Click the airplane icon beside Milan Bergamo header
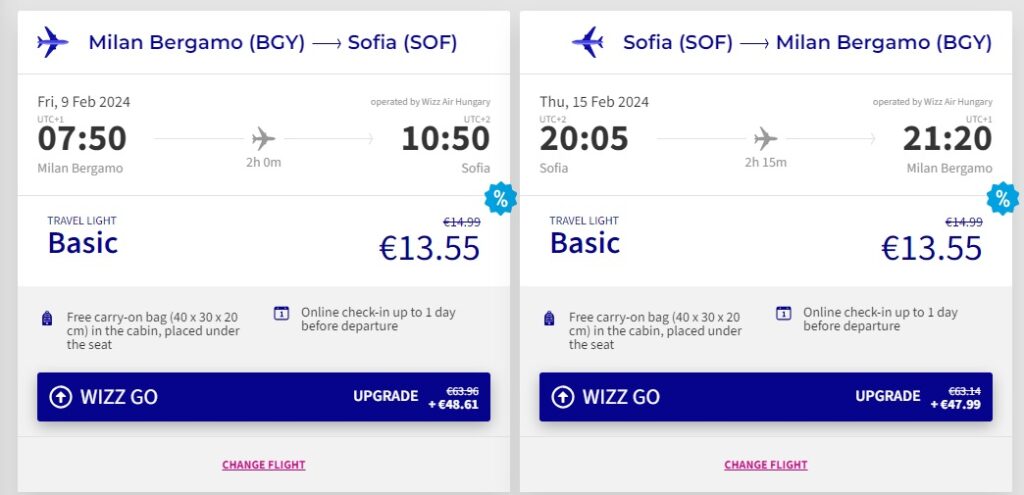Screen dimensions: 1024x495 pyautogui.click(x=52, y=42)
